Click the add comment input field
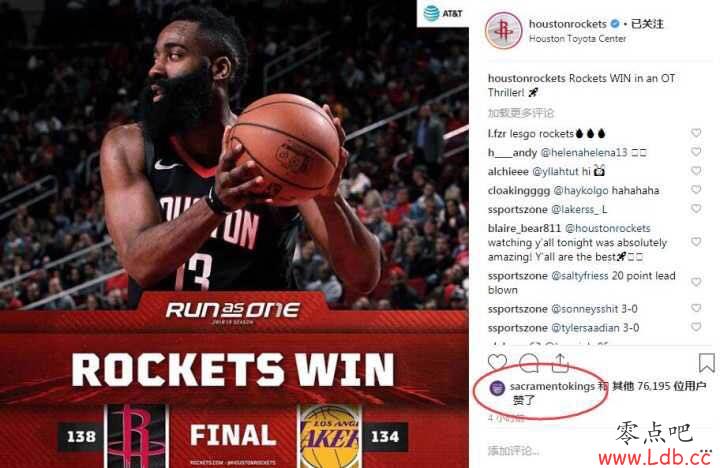 click(597, 451)
